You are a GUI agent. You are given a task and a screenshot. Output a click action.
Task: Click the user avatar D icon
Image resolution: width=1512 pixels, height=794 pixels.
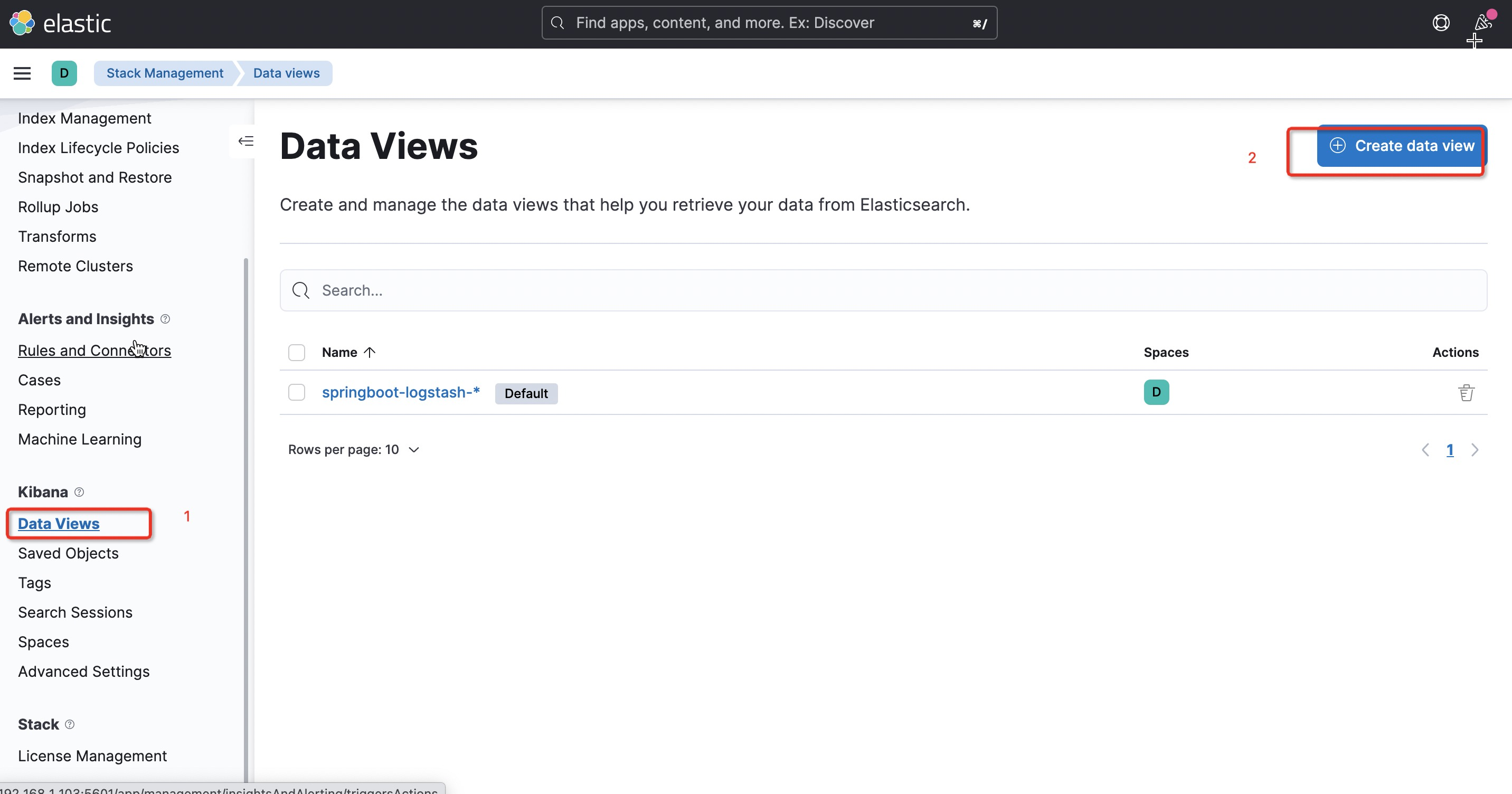63,73
